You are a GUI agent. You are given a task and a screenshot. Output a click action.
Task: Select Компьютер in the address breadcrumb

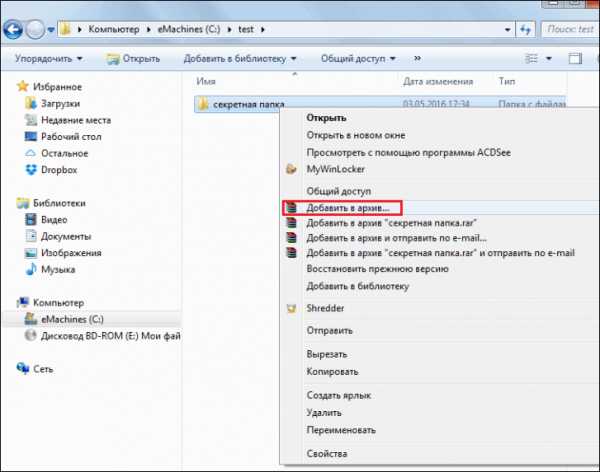click(x=114, y=29)
